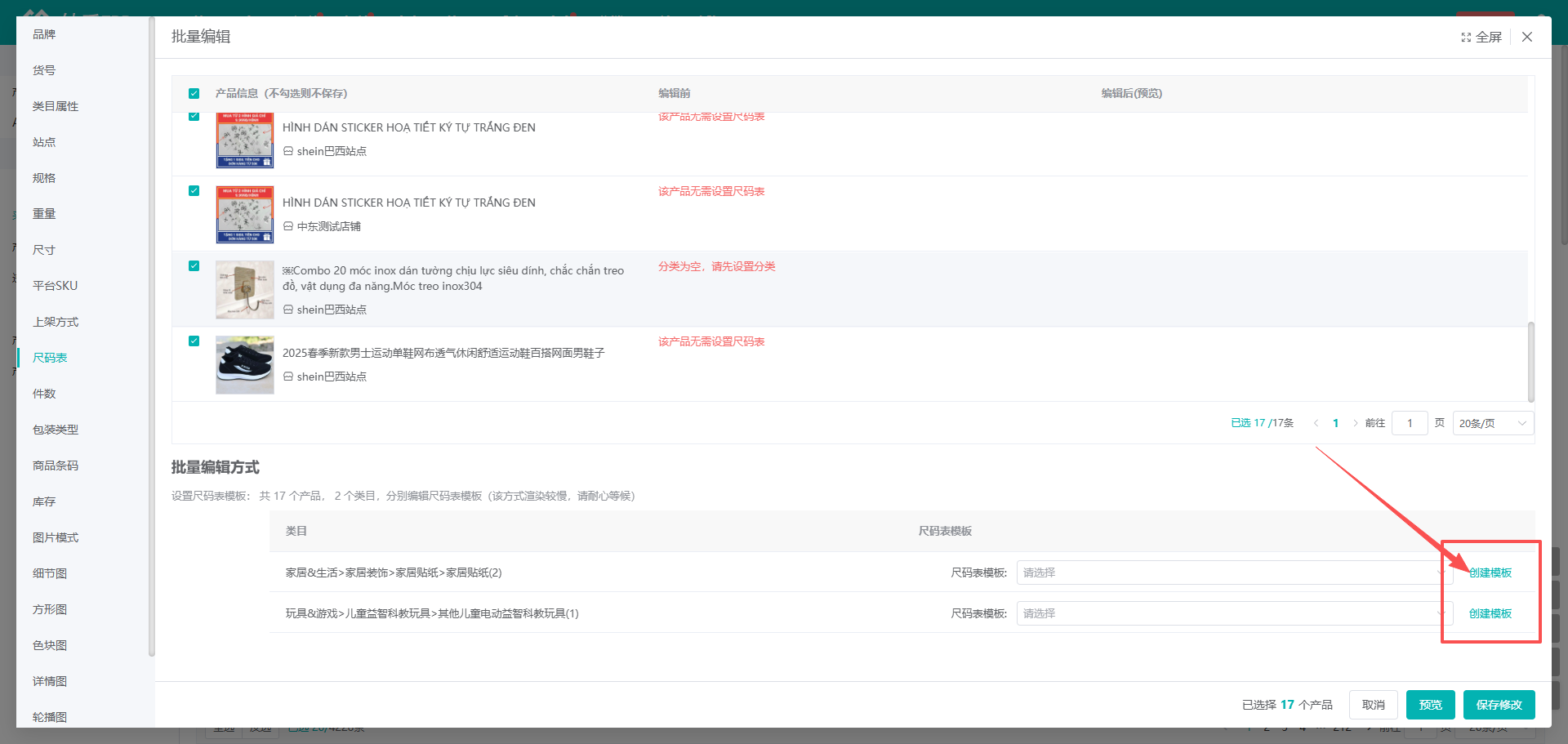Screen dimensions: 1568x744
Task: Click store icon beside the shoe product's shein巴西站点
Action: click(x=288, y=376)
